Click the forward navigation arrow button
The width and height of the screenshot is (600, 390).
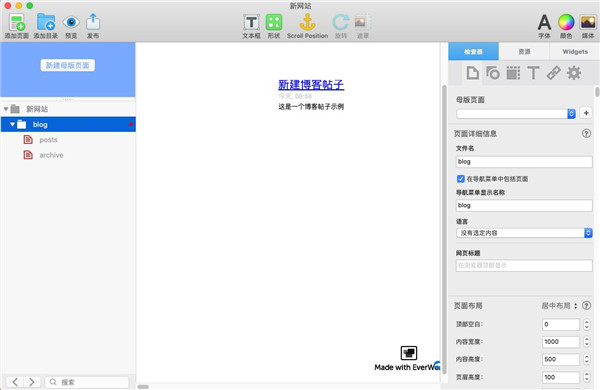pyautogui.click(x=32, y=382)
